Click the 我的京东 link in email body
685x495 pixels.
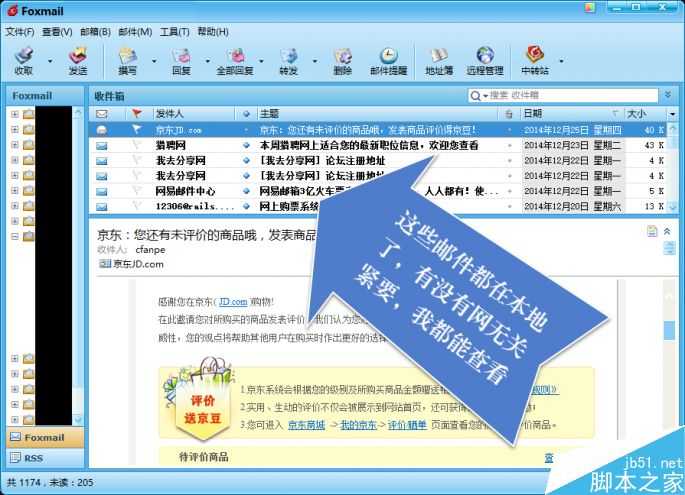pyautogui.click(x=359, y=424)
